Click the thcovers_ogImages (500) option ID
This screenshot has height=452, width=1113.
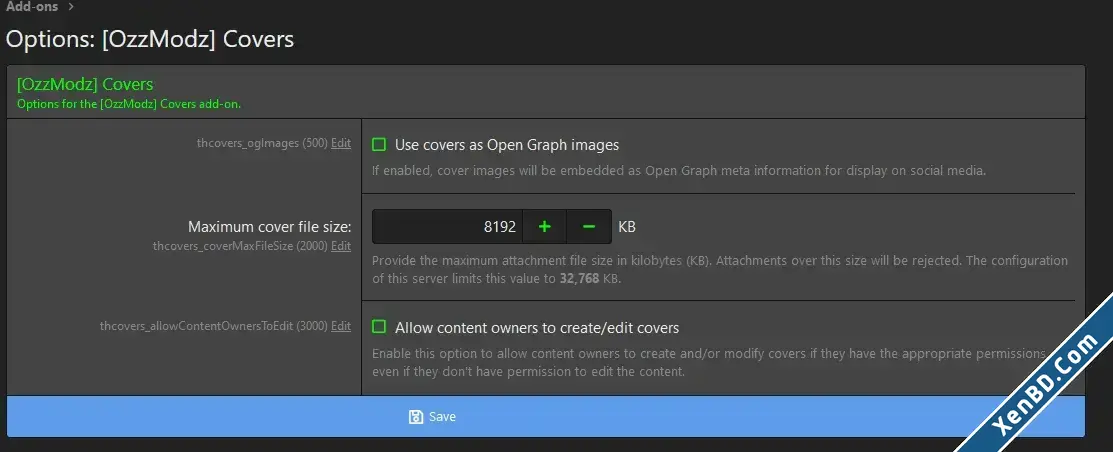tap(262, 143)
